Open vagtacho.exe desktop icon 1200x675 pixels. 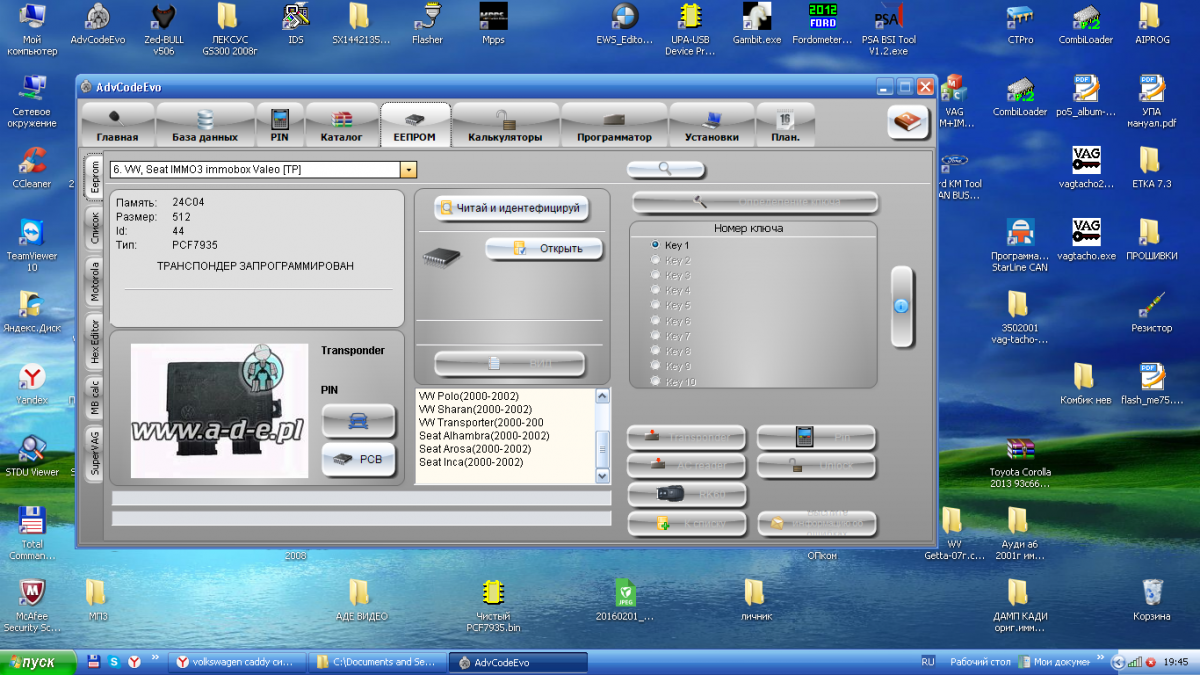(x=1087, y=240)
